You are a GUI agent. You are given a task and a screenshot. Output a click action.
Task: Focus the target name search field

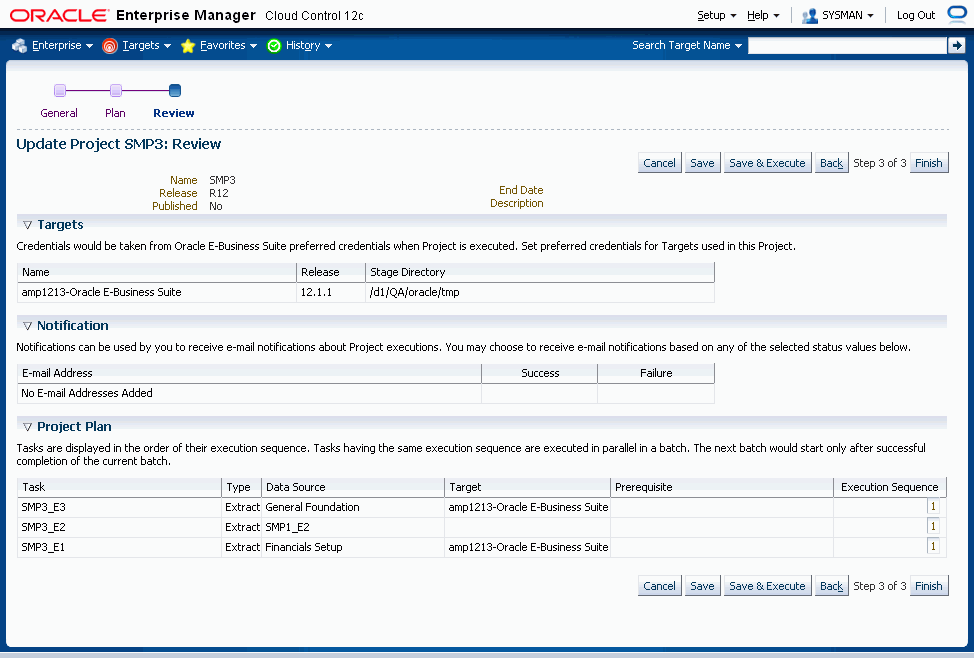[847, 45]
